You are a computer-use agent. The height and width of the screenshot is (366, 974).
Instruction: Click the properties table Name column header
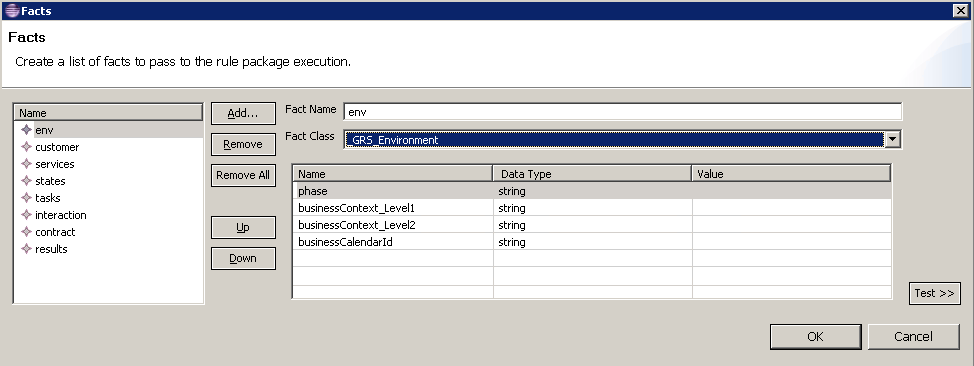(x=393, y=174)
